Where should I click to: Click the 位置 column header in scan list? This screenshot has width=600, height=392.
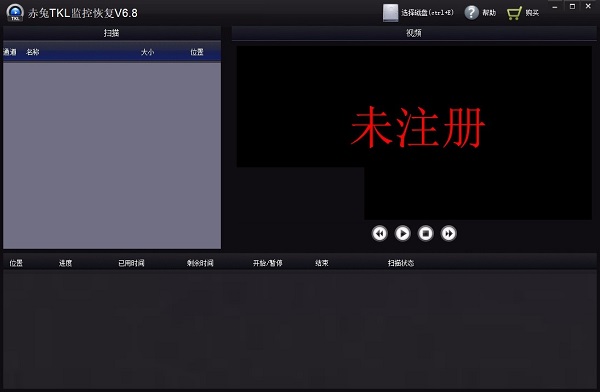[x=197, y=52]
